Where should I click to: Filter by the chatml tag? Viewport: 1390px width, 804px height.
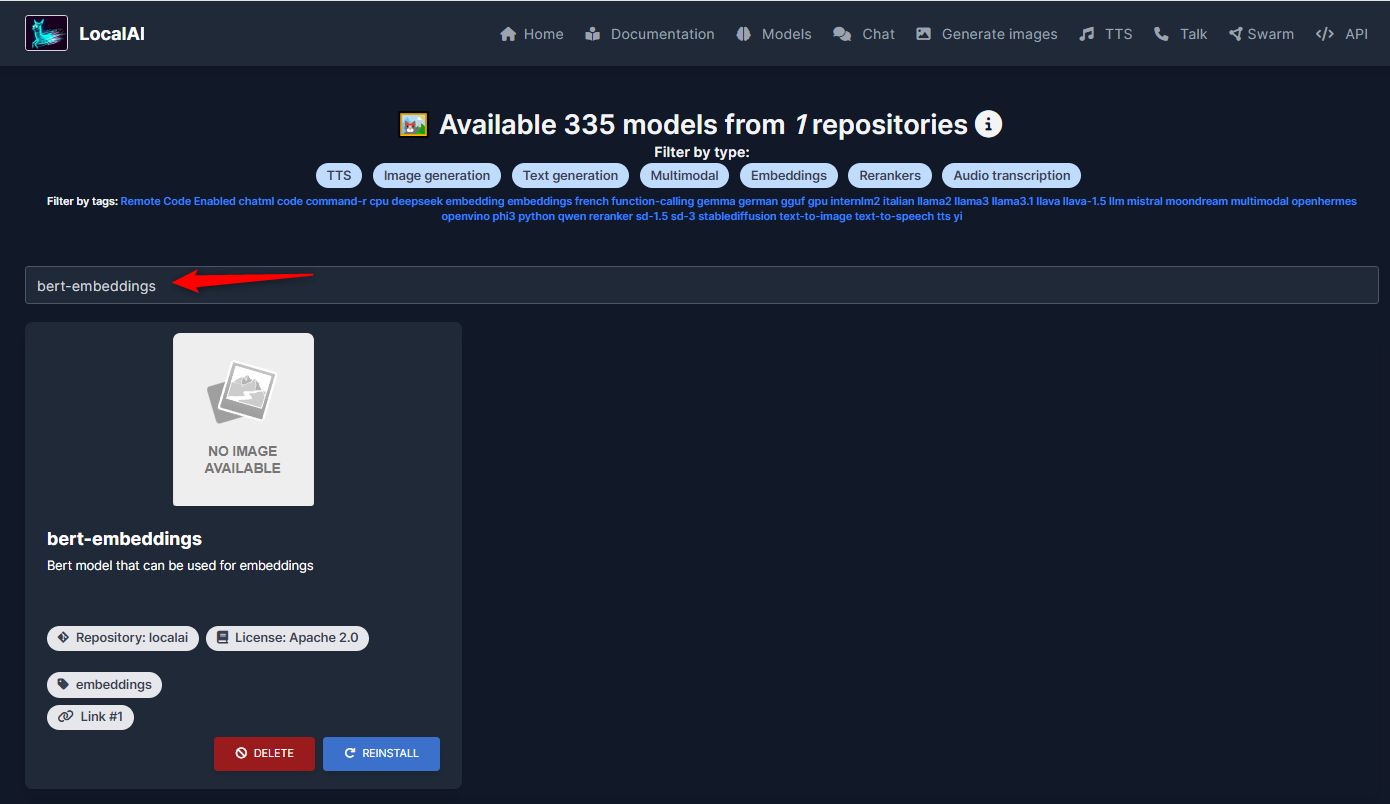tap(256, 201)
